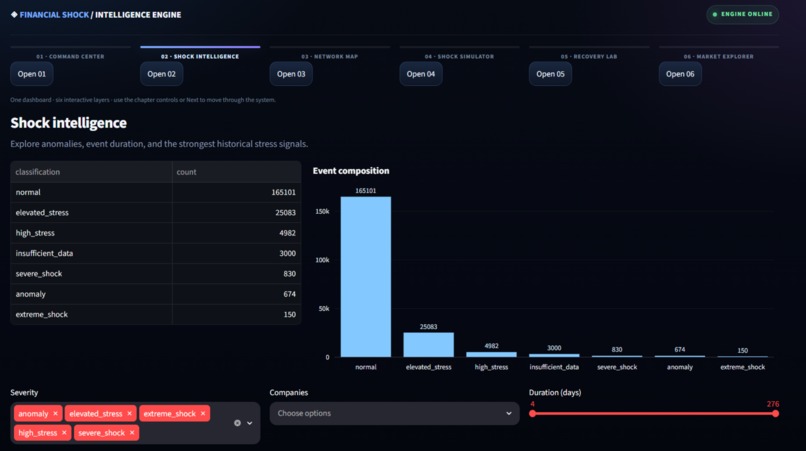Open 03 Network Map

[x=291, y=74]
